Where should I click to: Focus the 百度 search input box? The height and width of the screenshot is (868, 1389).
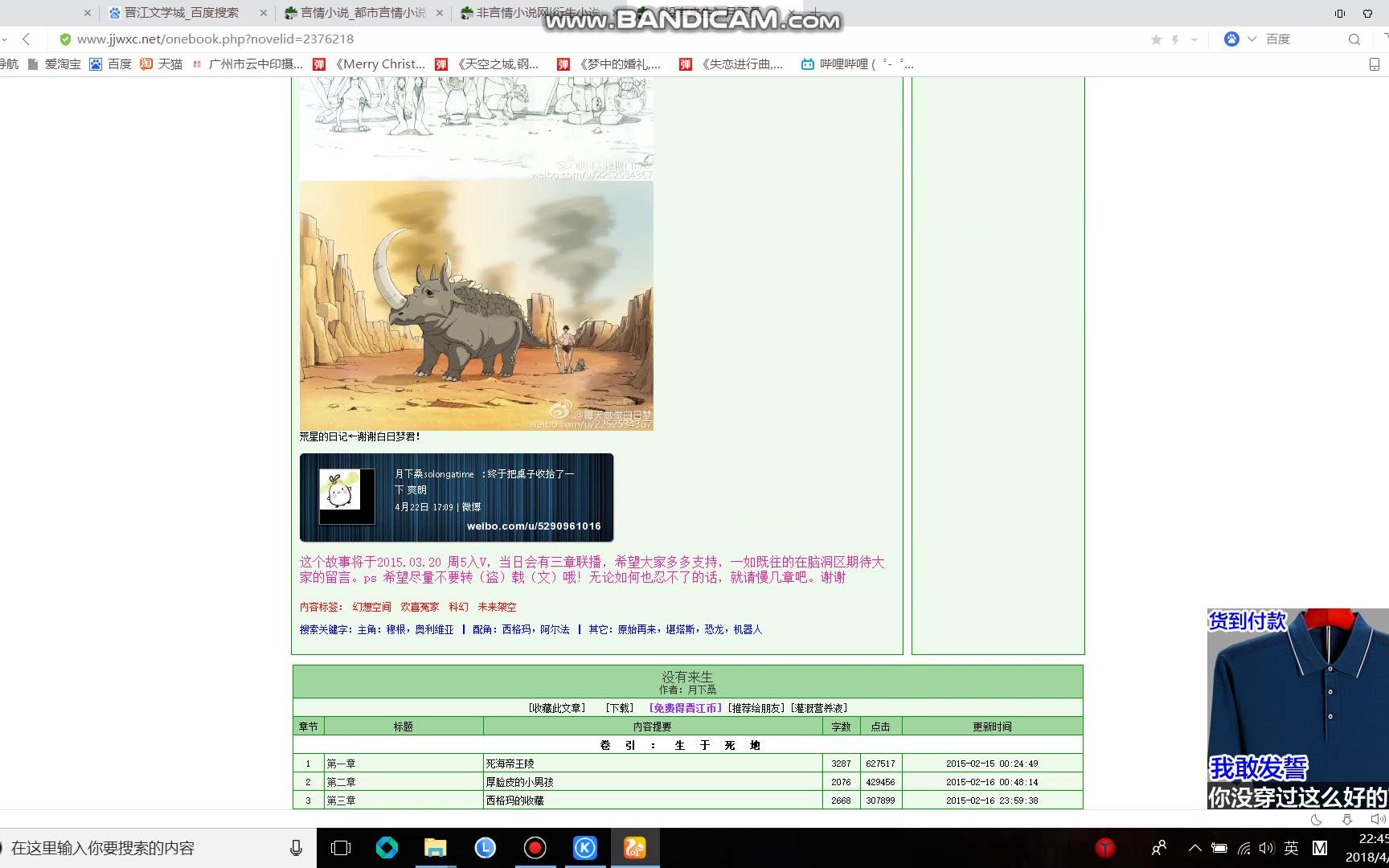tap(1302, 39)
